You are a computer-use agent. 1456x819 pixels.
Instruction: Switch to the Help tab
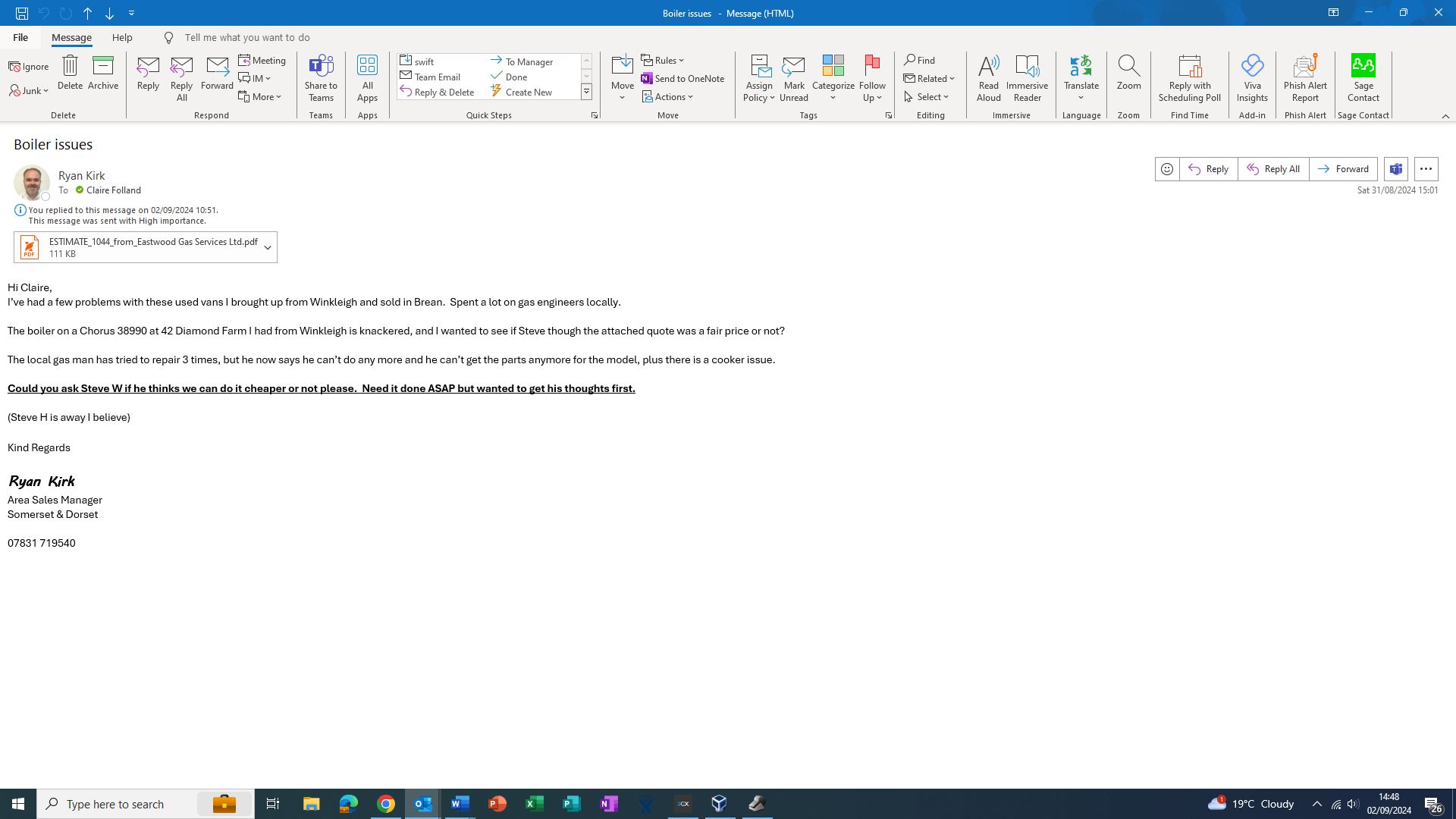click(122, 37)
